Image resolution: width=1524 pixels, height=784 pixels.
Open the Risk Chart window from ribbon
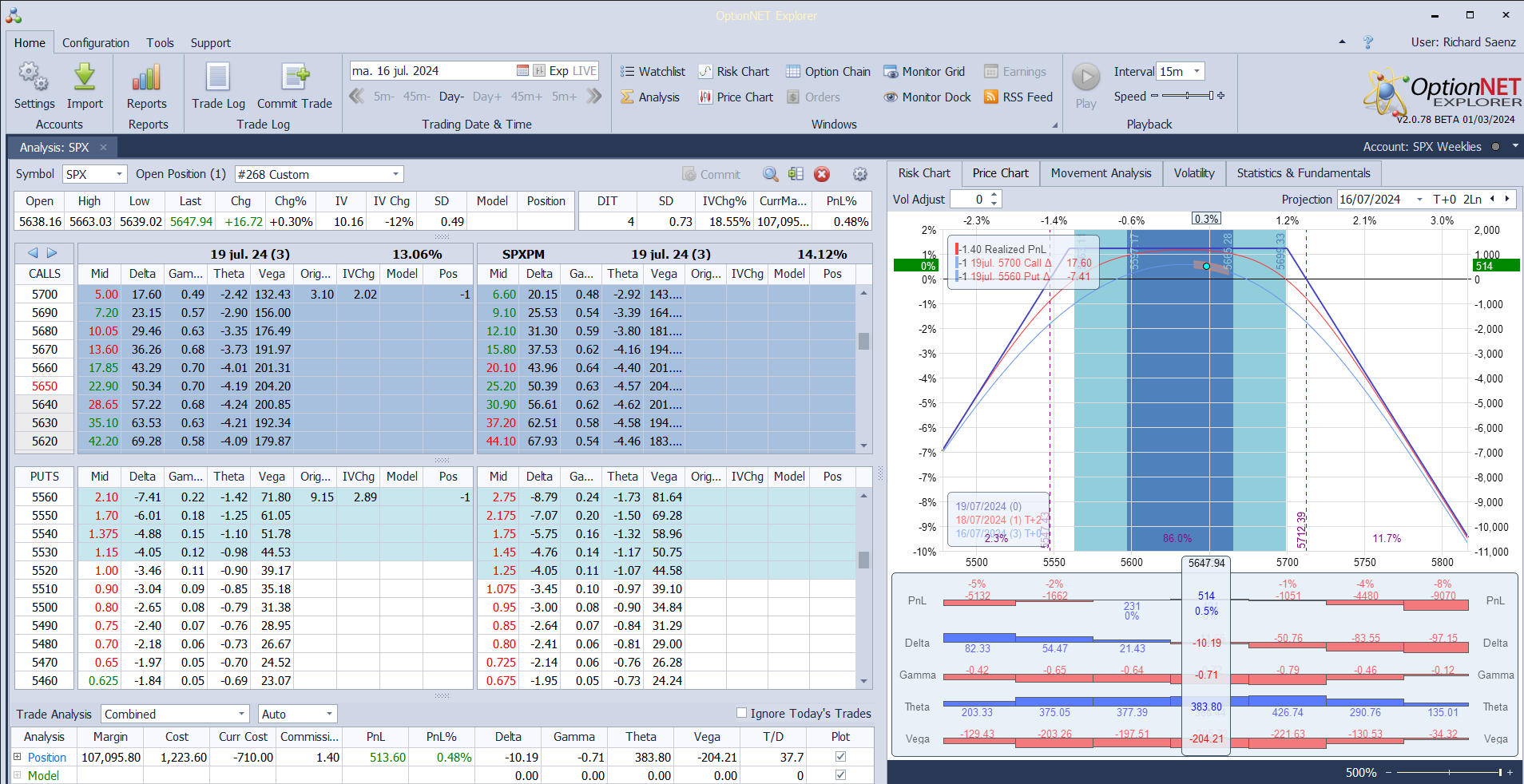(733, 72)
